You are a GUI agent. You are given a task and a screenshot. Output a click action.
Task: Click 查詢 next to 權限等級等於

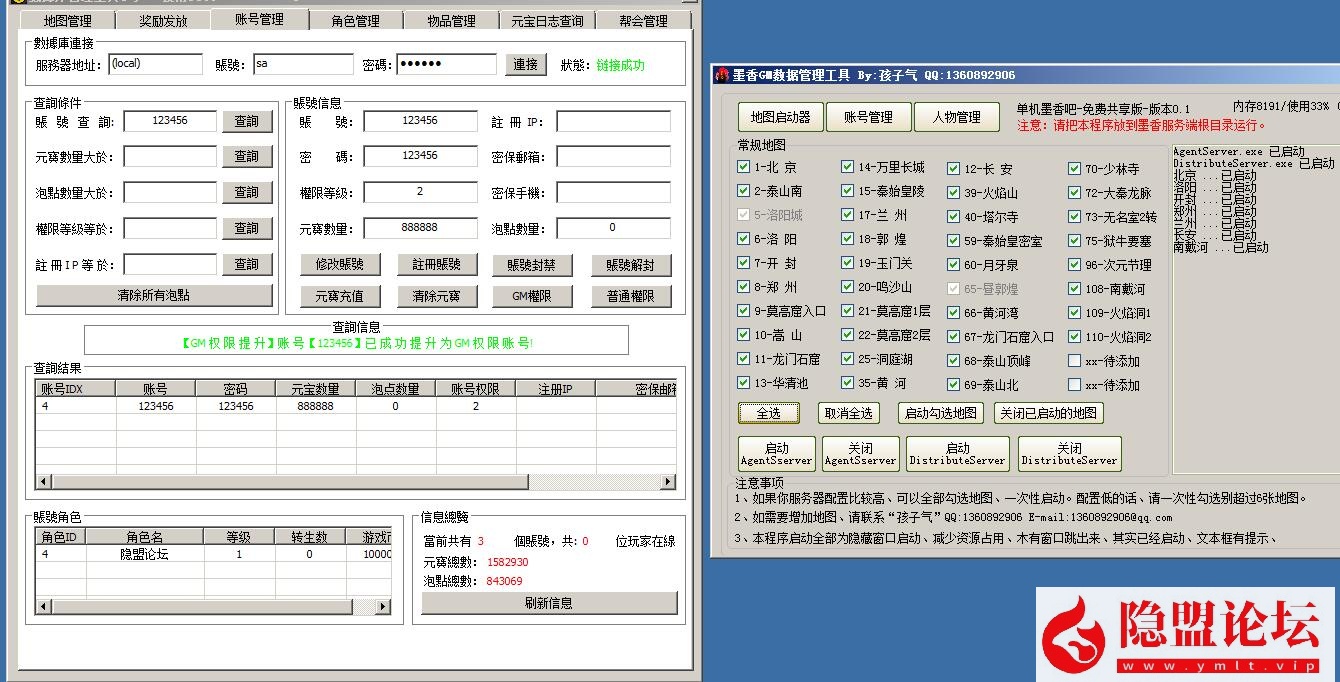[x=247, y=229]
